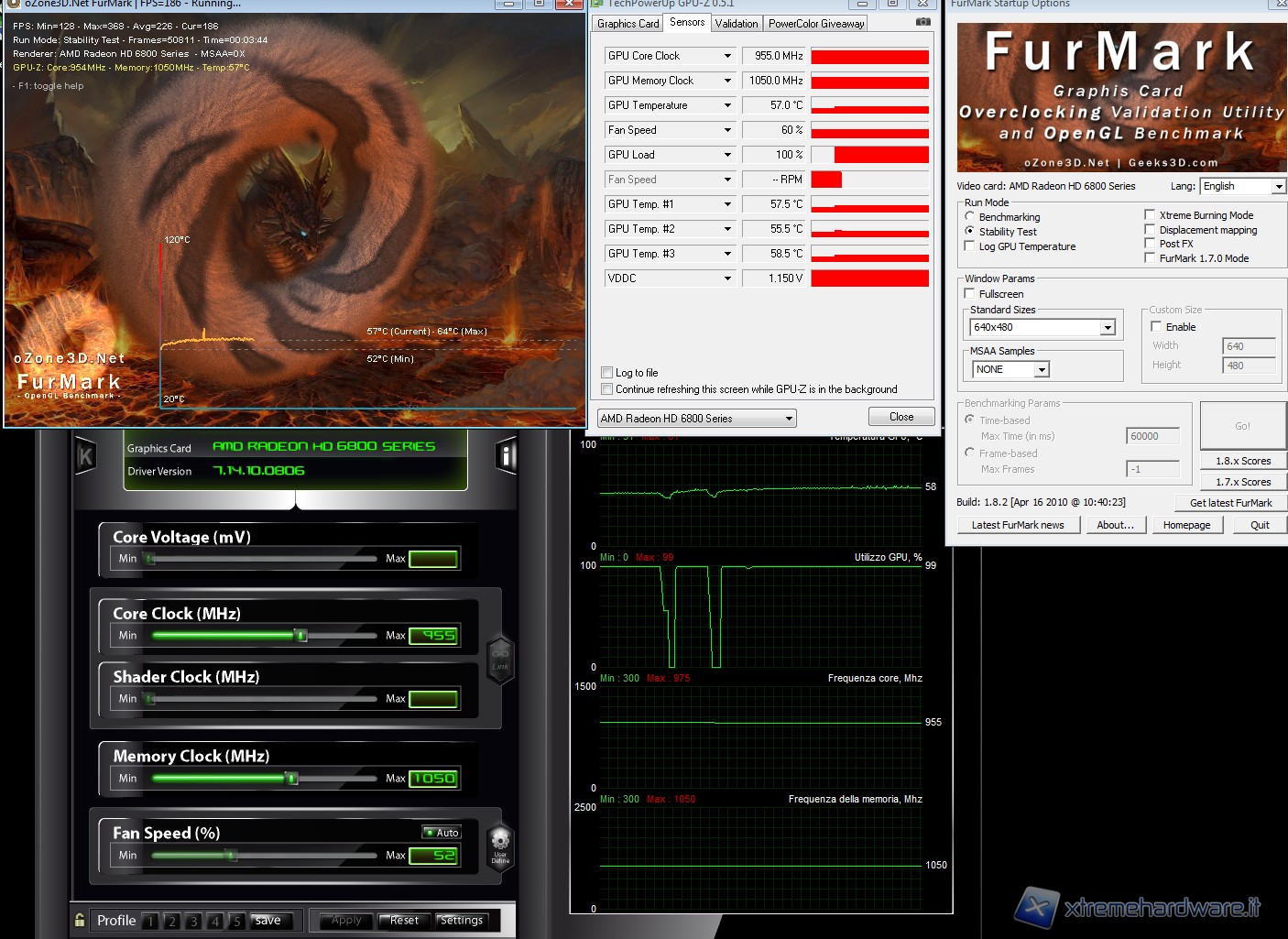This screenshot has height=939, width=1288.
Task: Check the Xtreme Burning Mode option
Action: click(1150, 215)
